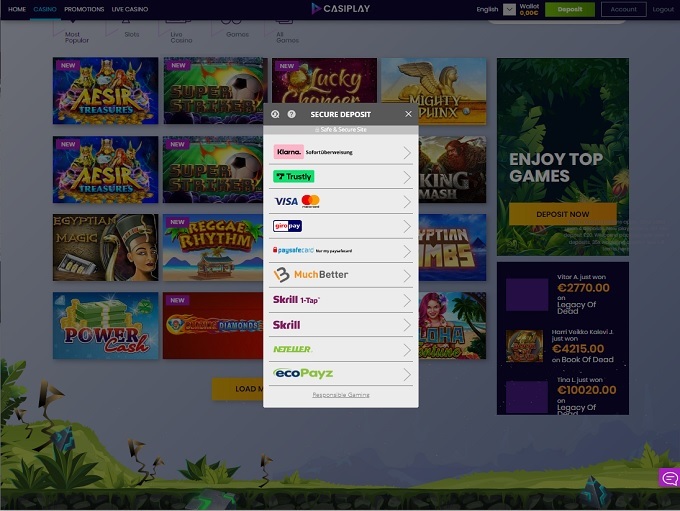Select the Klarna payment logo
Image resolution: width=680 pixels, height=511 pixels.
click(x=289, y=152)
